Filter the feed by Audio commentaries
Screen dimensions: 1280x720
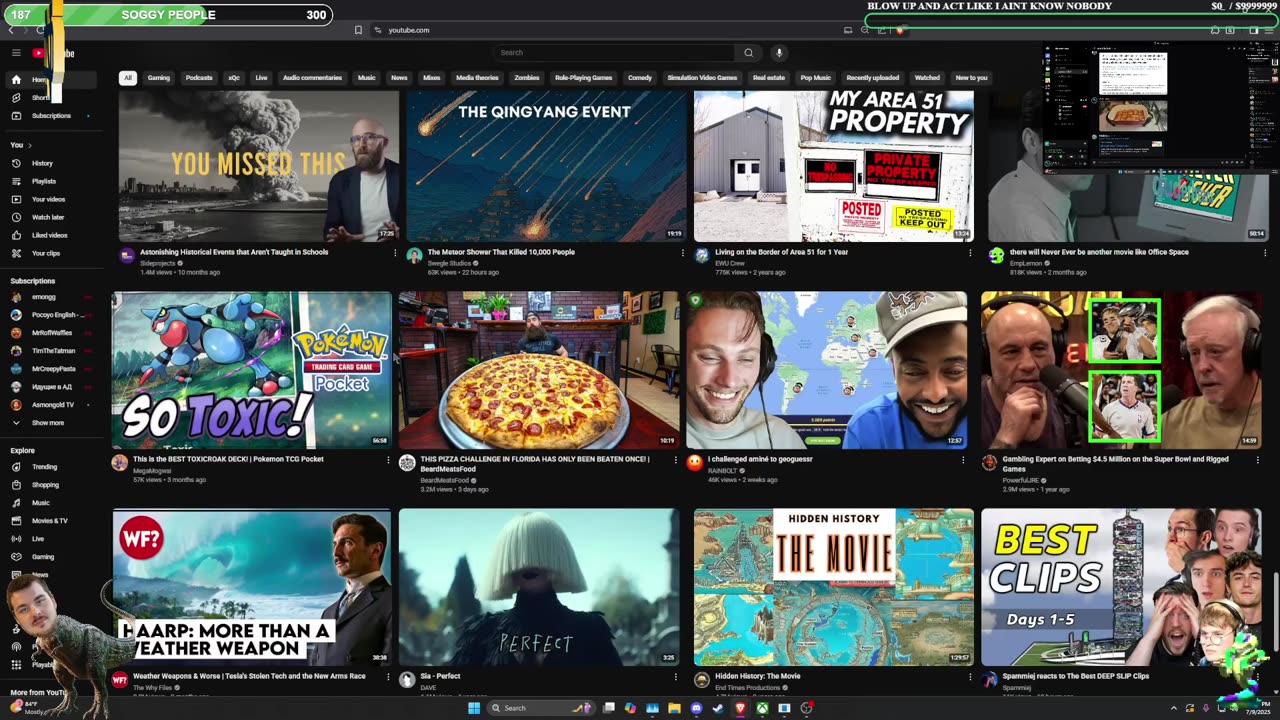click(x=312, y=78)
